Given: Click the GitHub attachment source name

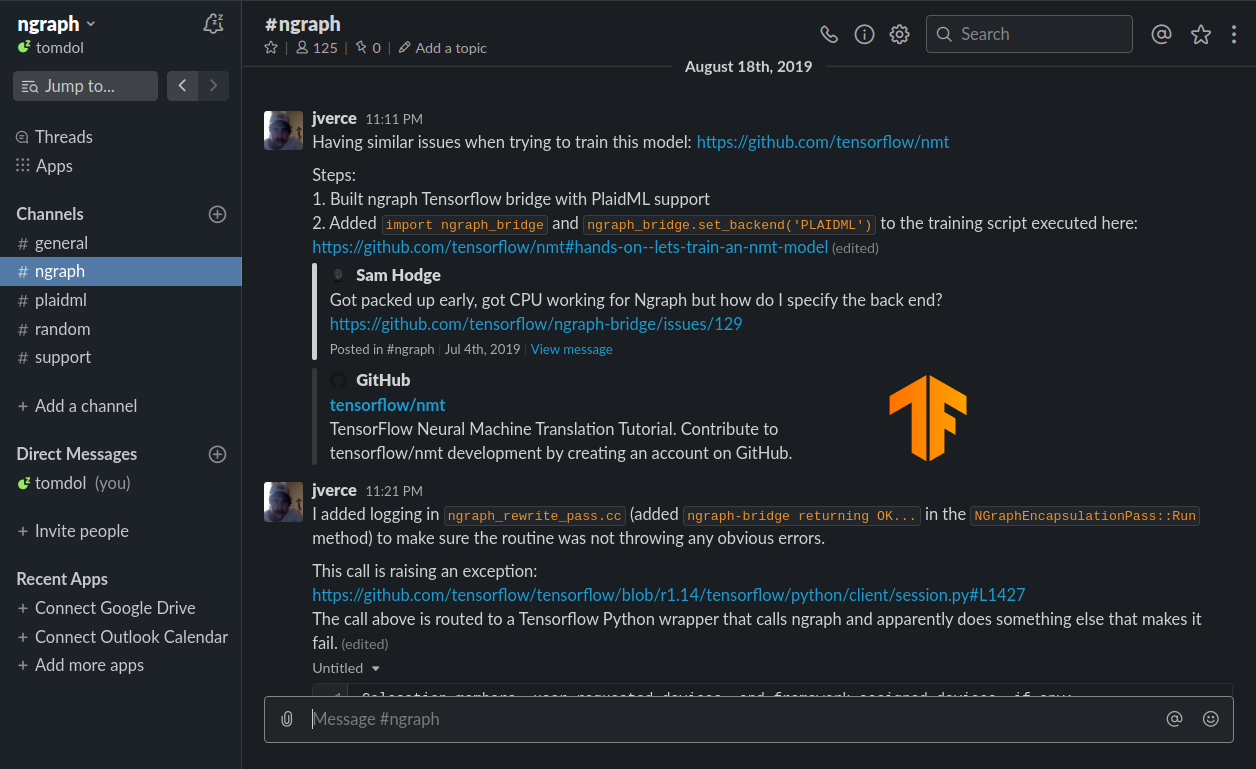Looking at the screenshot, I should click(383, 380).
